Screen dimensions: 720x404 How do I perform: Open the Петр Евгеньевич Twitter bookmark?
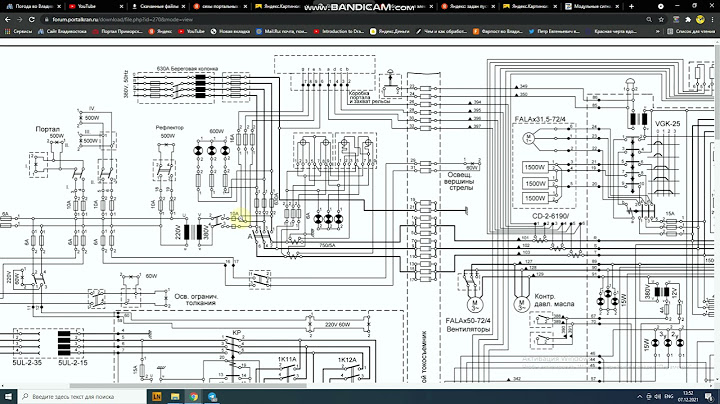[x=554, y=31]
